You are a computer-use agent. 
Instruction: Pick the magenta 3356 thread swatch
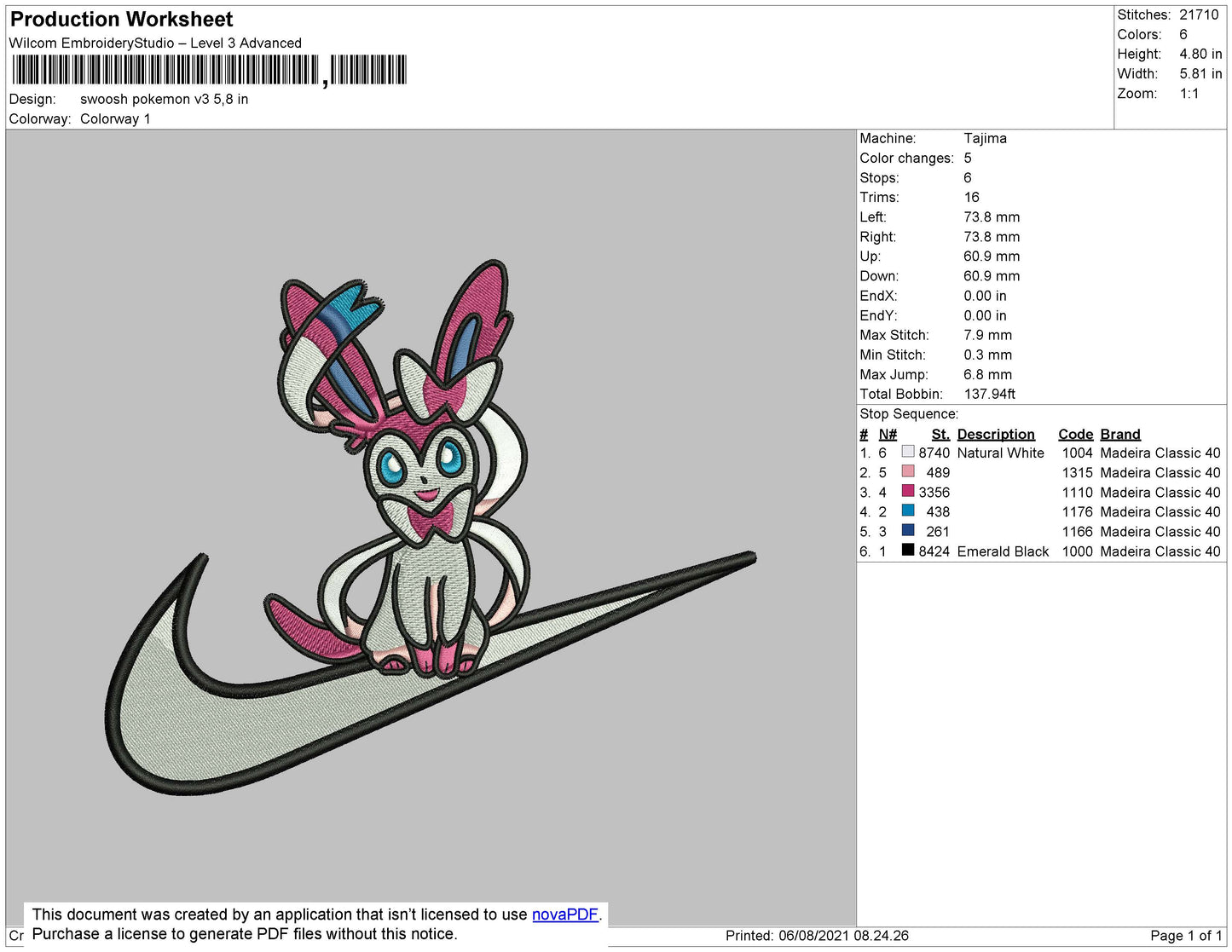[908, 492]
